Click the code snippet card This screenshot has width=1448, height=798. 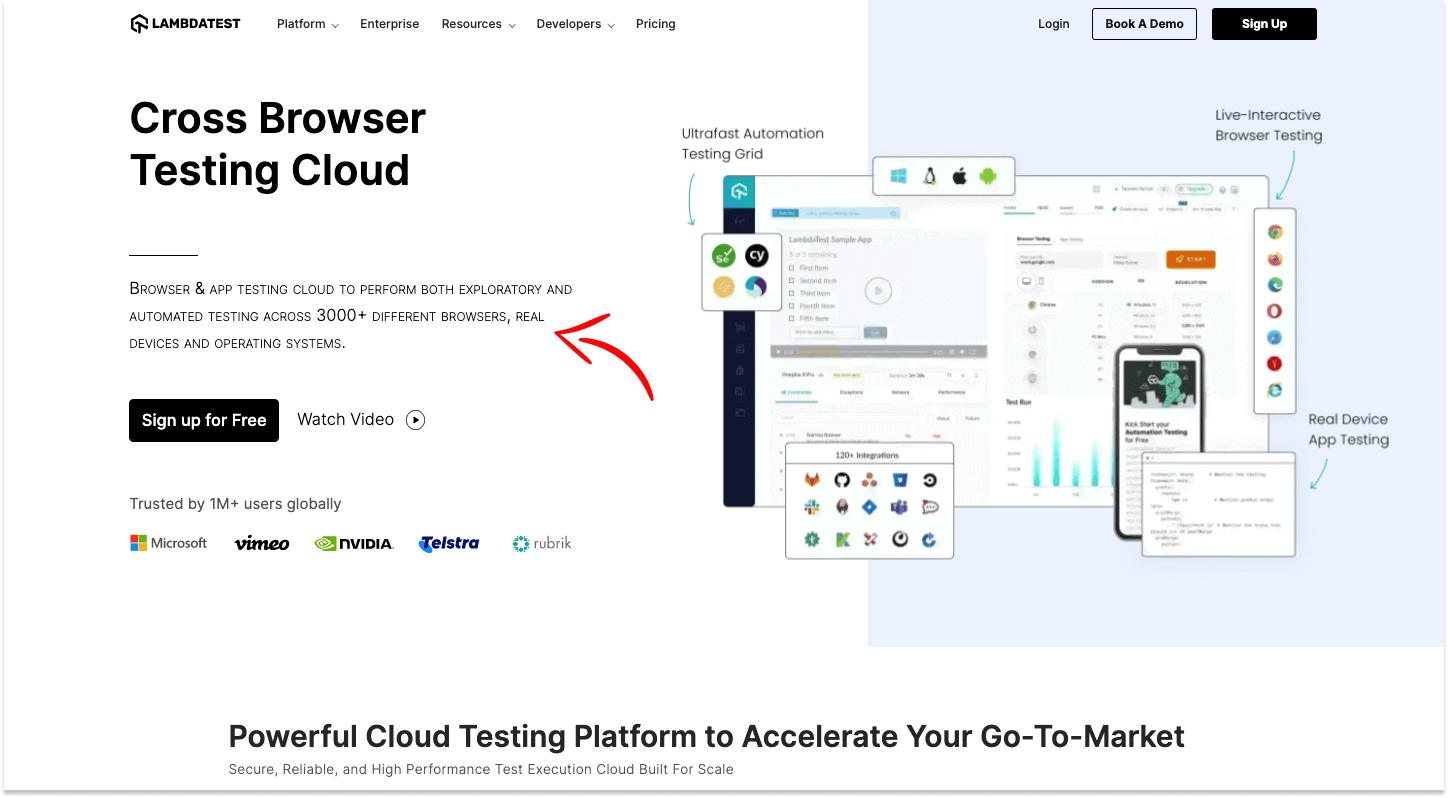pyautogui.click(x=1219, y=505)
